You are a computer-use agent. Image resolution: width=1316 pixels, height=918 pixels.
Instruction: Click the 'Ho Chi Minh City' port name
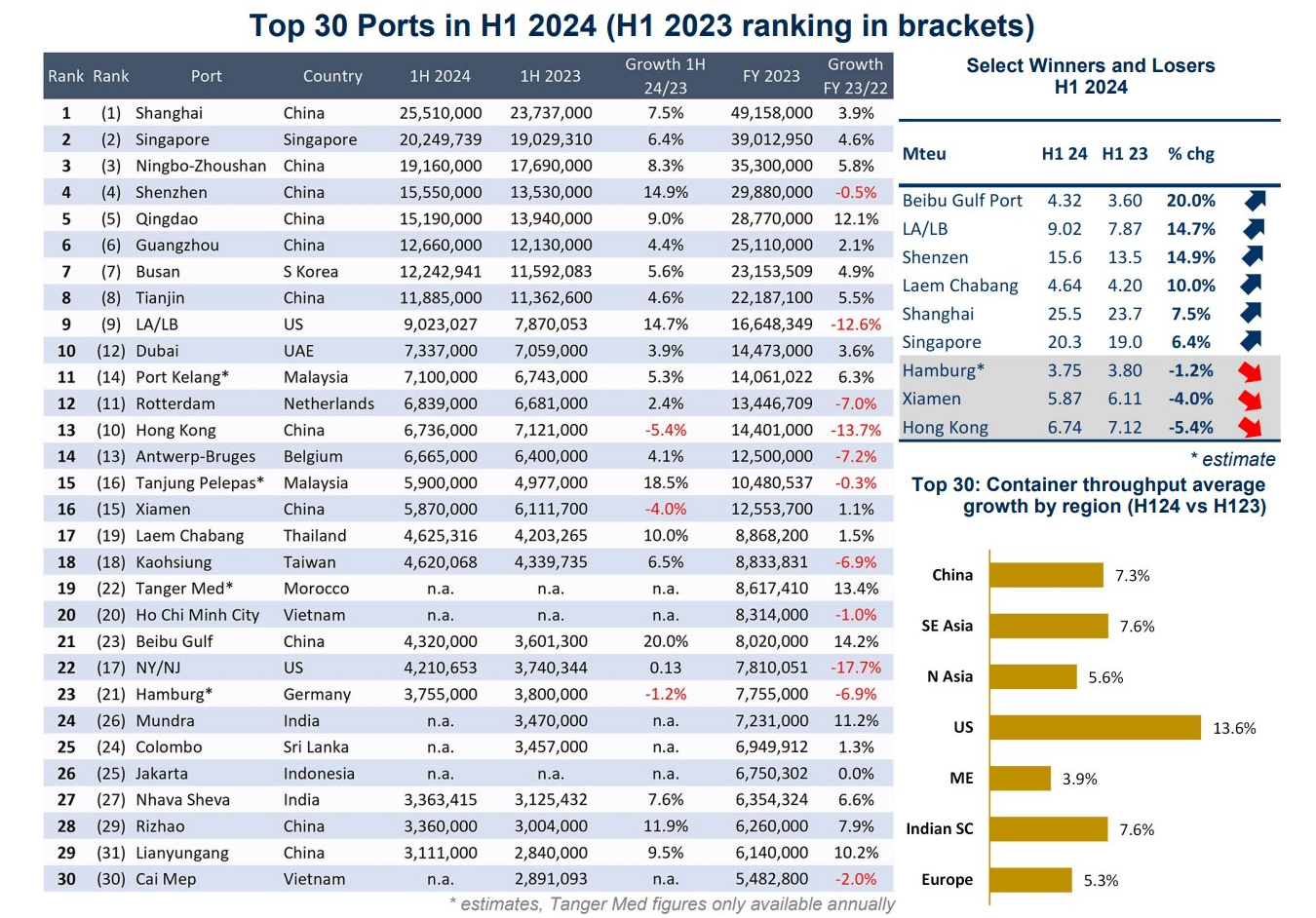(198, 615)
